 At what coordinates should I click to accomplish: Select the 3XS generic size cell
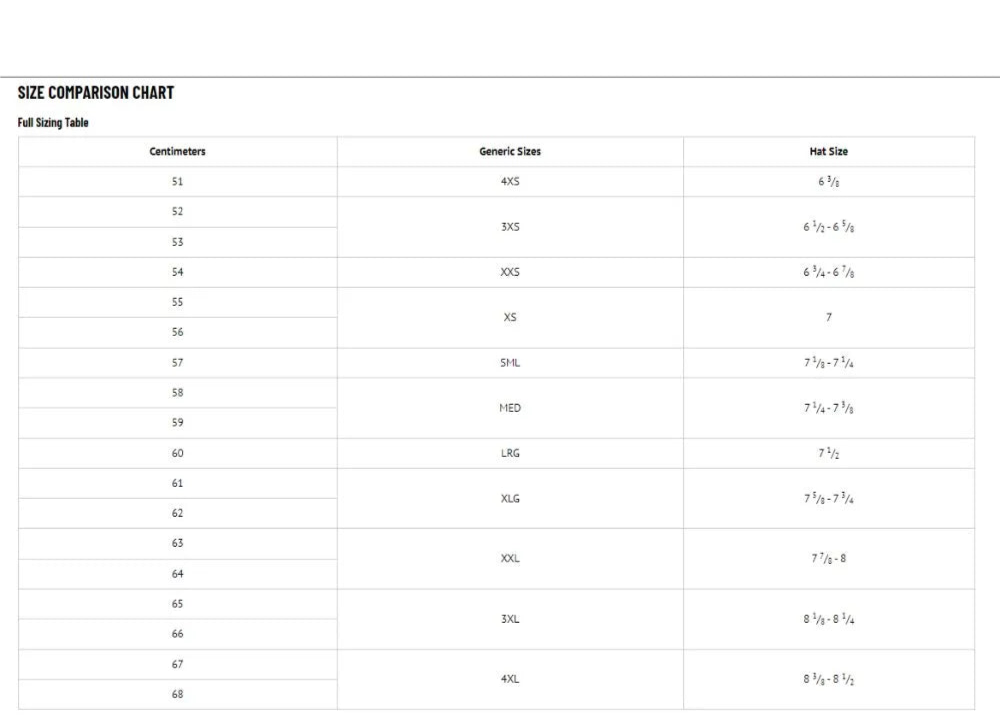(x=510, y=227)
